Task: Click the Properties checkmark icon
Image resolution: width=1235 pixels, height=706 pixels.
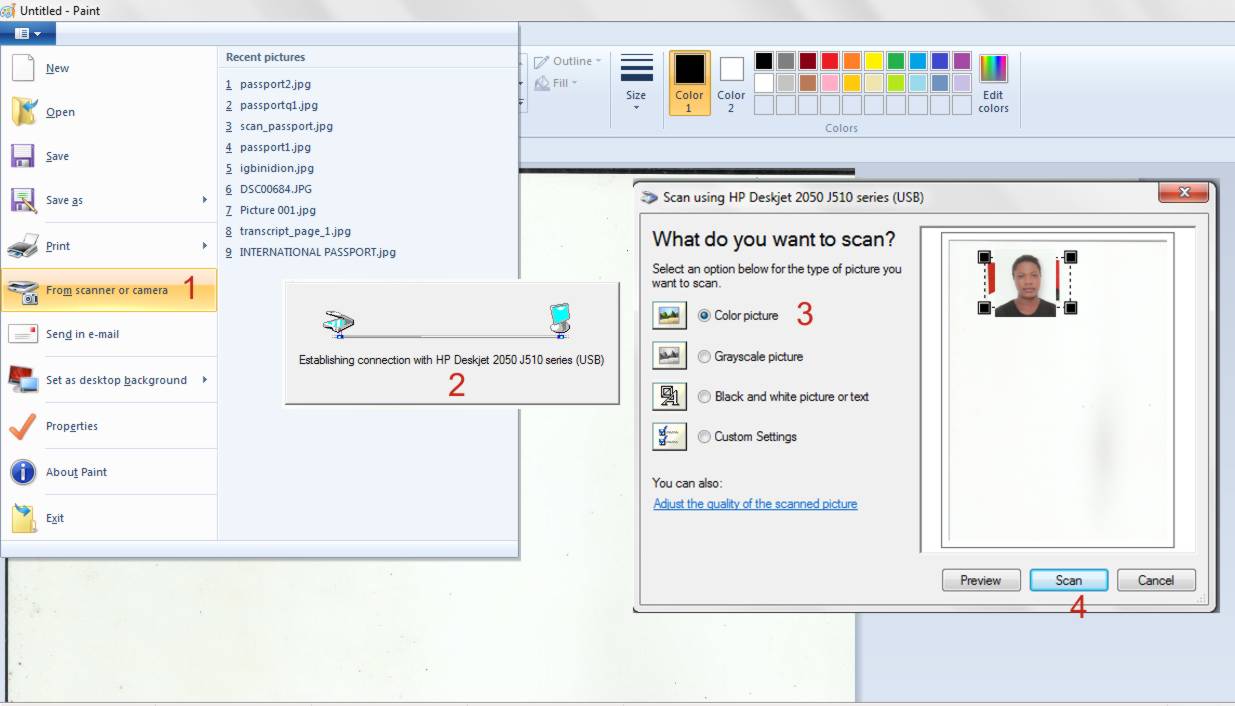Action: 23,426
